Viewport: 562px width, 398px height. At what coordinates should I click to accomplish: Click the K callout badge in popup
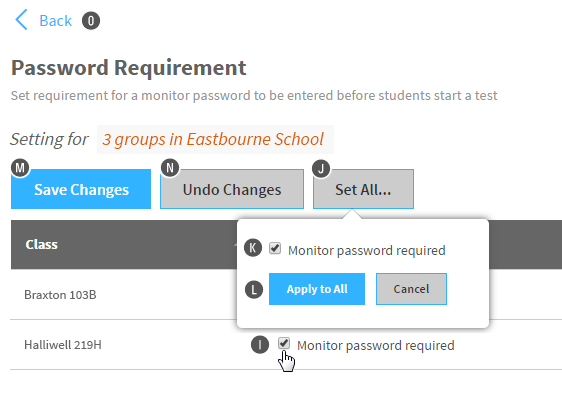(253, 248)
